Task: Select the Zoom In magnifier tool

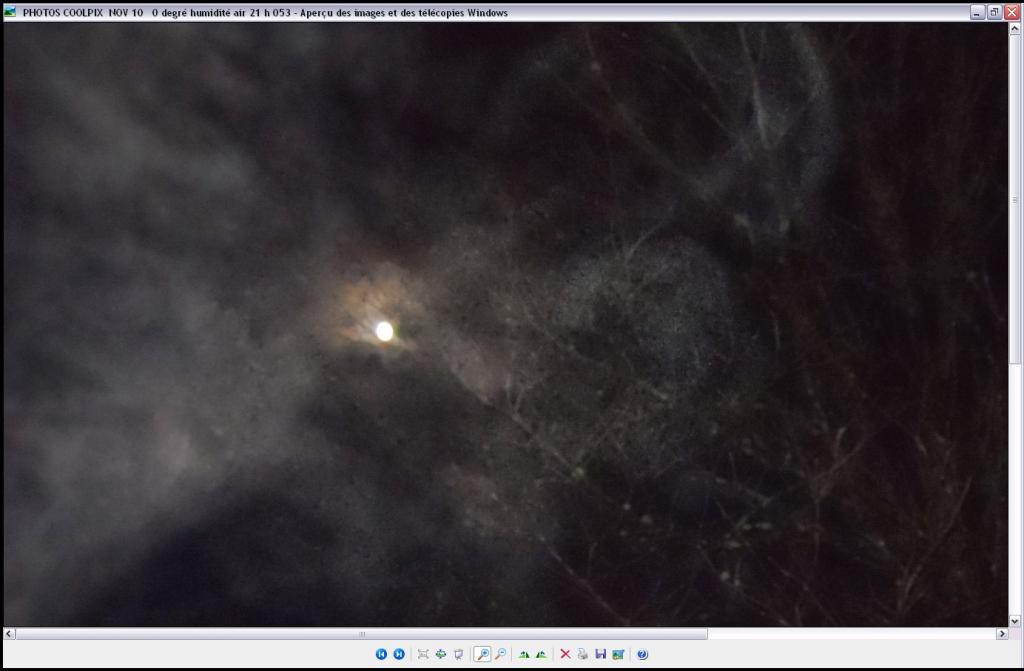Action: (x=483, y=654)
